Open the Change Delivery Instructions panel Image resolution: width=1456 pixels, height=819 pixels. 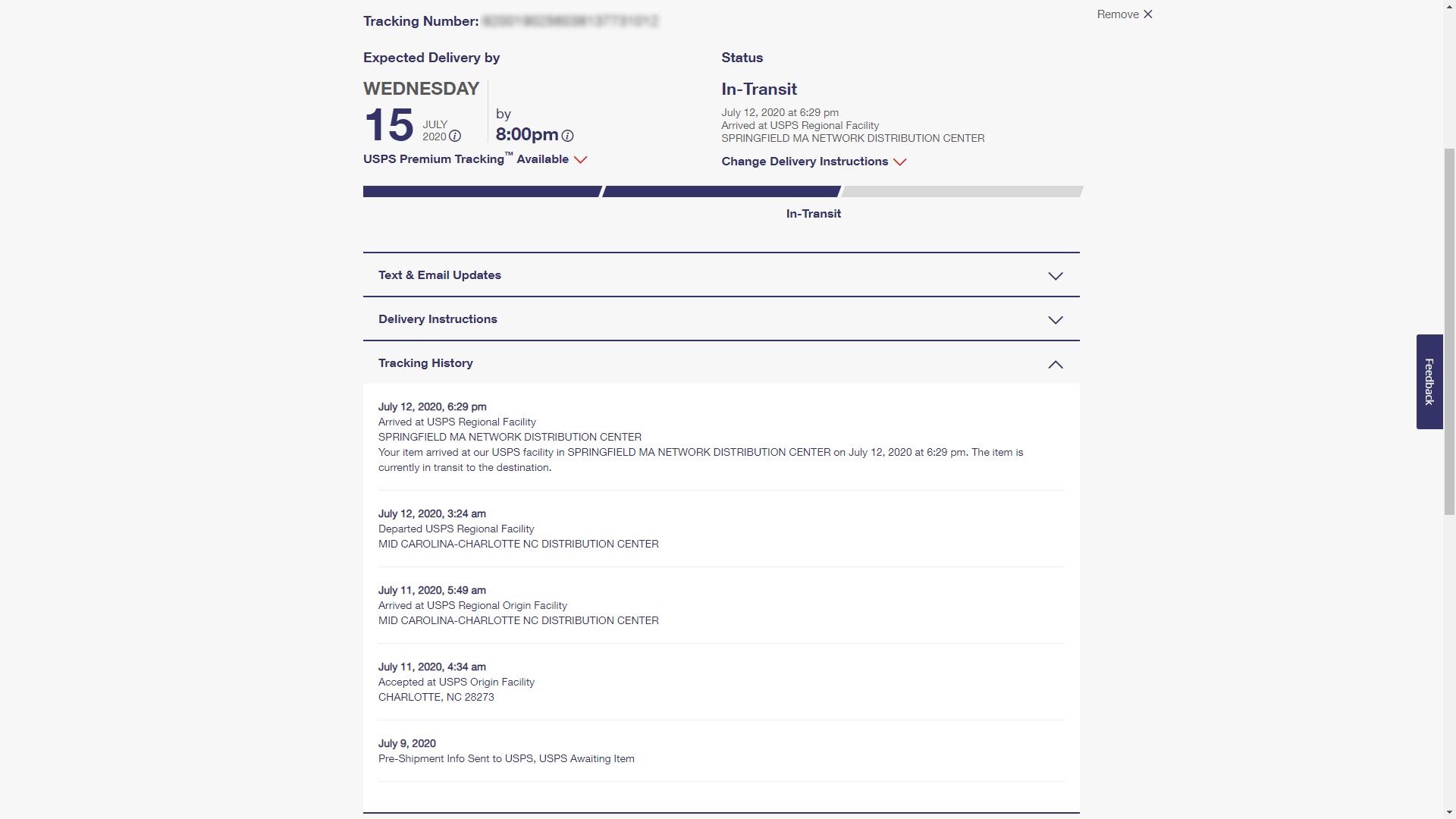pos(805,162)
